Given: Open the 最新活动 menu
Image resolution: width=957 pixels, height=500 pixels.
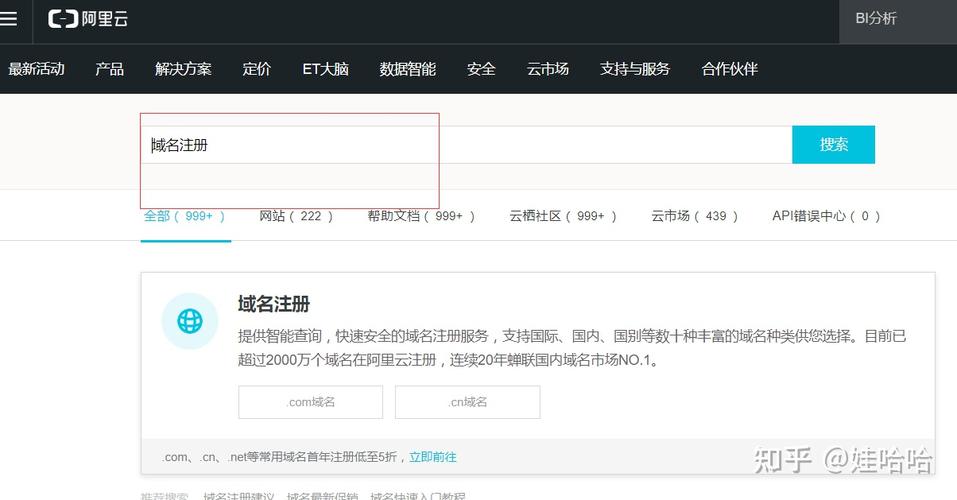Looking at the screenshot, I should [x=36, y=69].
